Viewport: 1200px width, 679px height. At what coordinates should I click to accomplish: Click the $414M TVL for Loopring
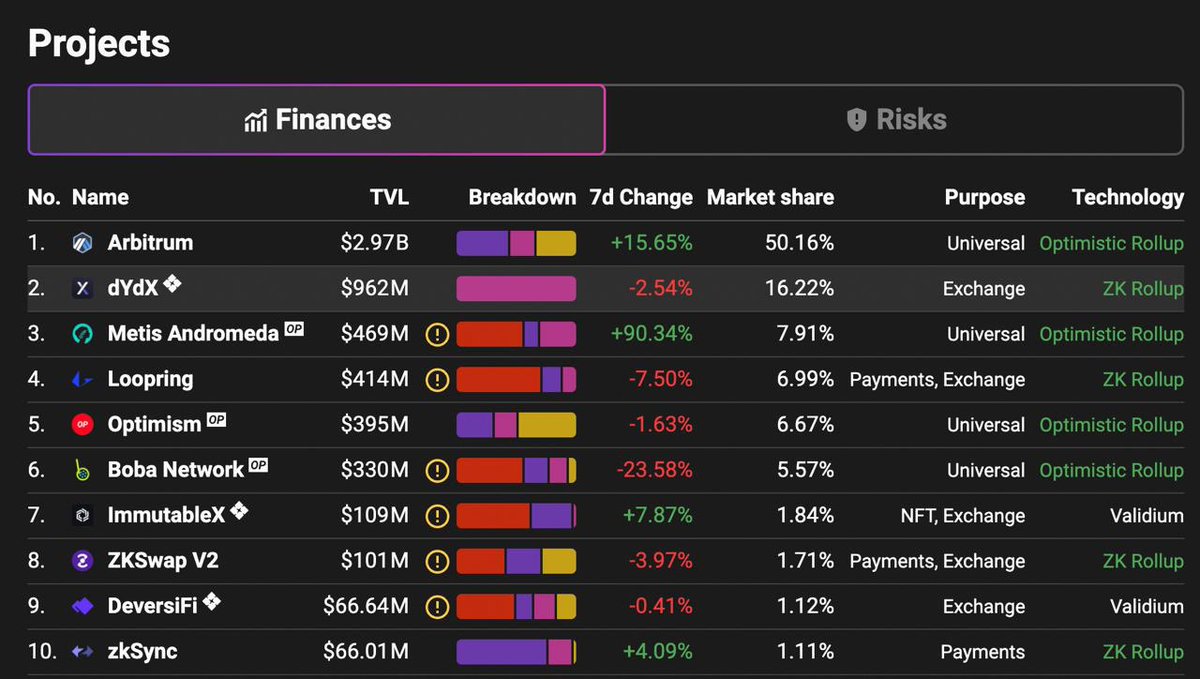tap(374, 380)
